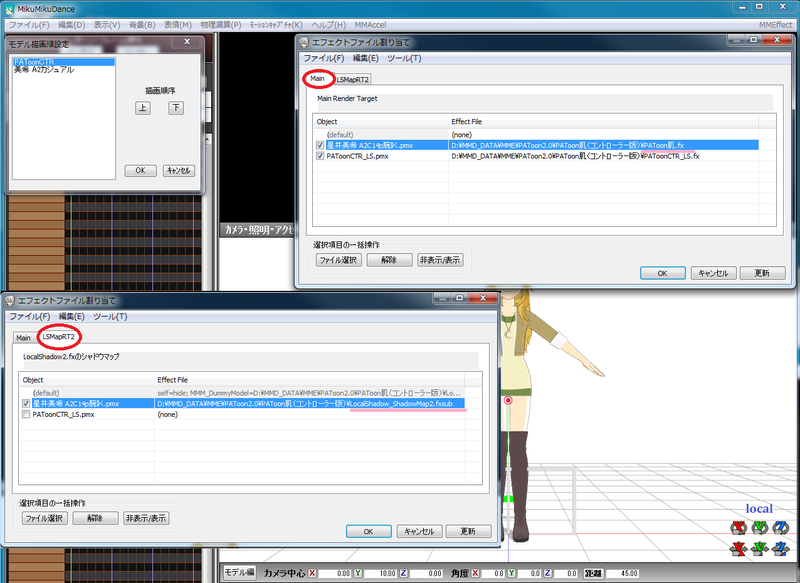Screen dimensions: 800x583
Task: Click the MikuMikuDance title bar app icon
Action: (x=9, y=9)
